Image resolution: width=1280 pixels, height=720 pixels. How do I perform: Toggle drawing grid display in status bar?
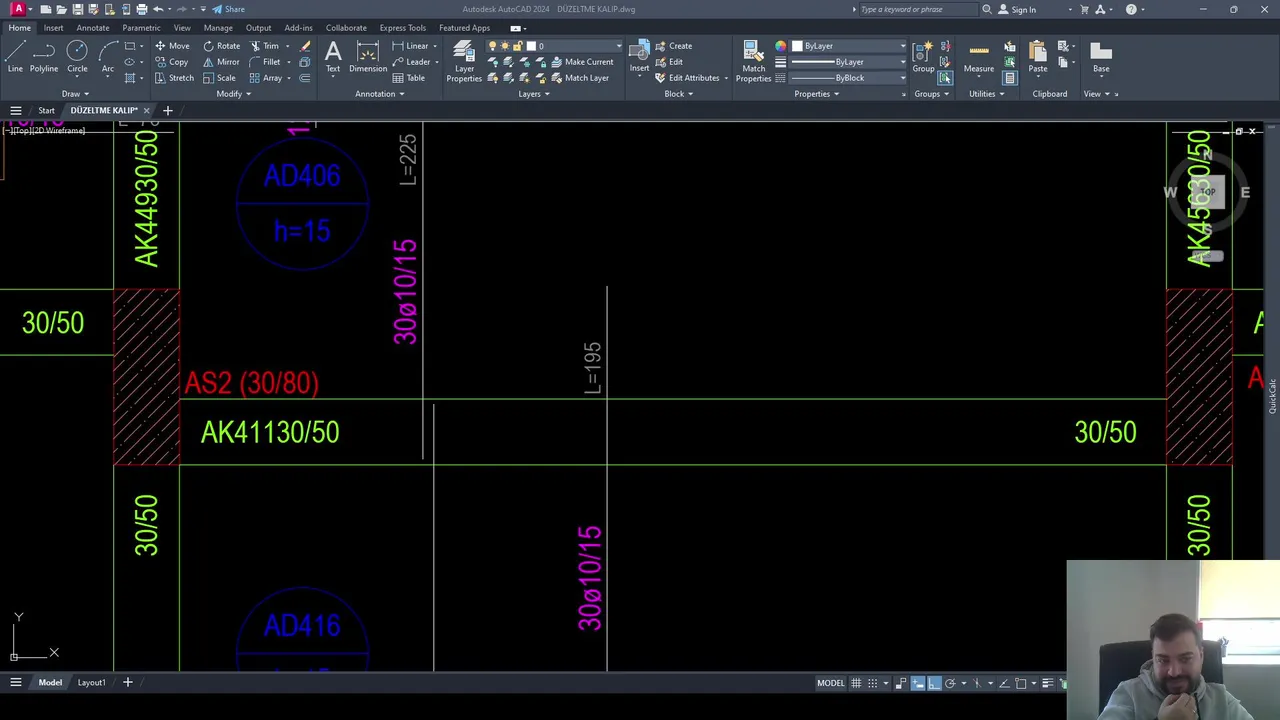(x=856, y=683)
